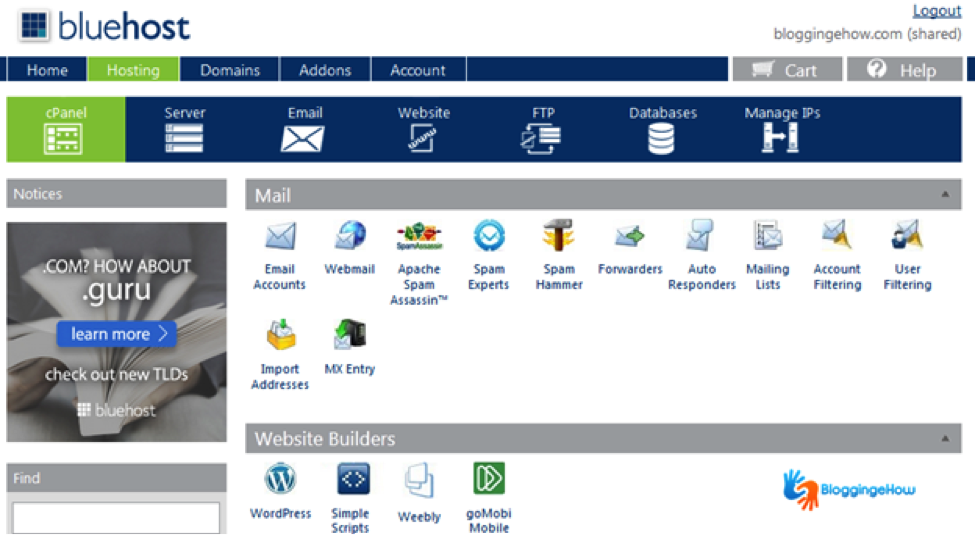This screenshot has width=975, height=535.
Task: Click the bluehost logo
Action: pos(104,27)
